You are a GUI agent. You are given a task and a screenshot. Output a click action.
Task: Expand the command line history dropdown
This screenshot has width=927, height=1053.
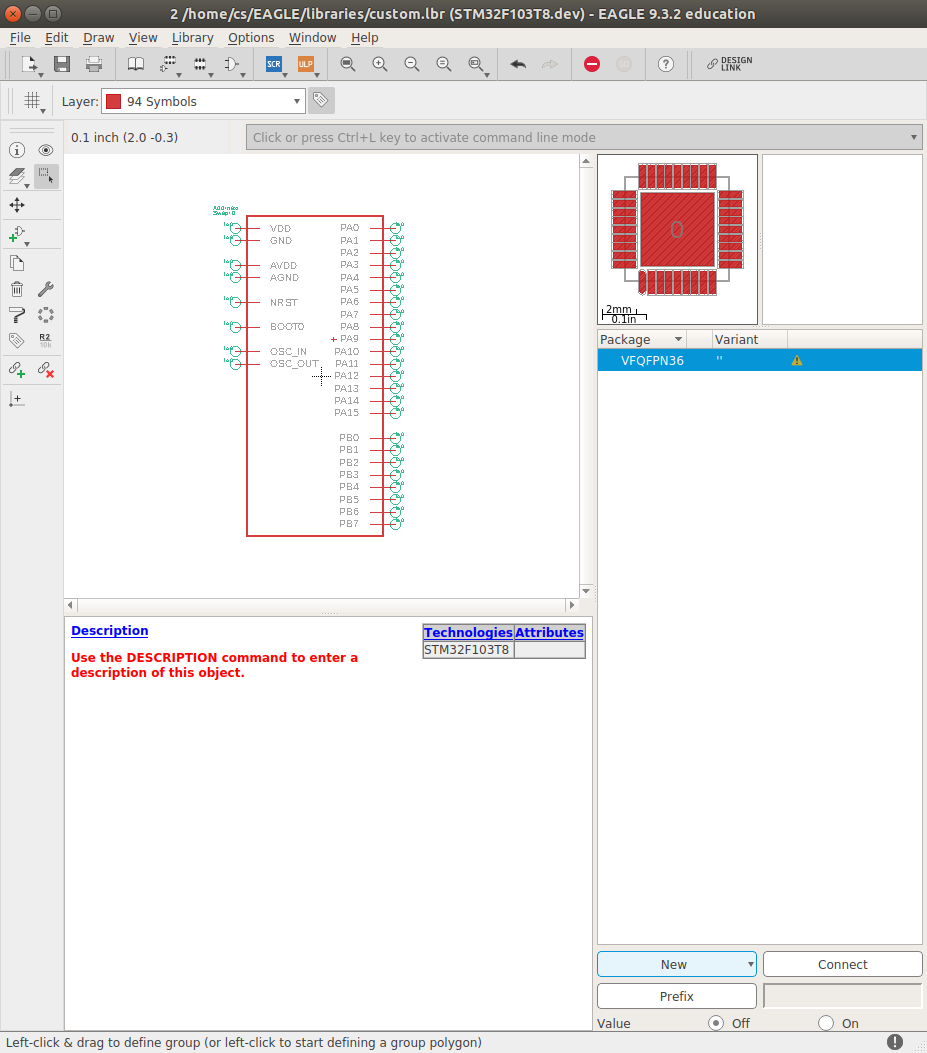[x=914, y=137]
